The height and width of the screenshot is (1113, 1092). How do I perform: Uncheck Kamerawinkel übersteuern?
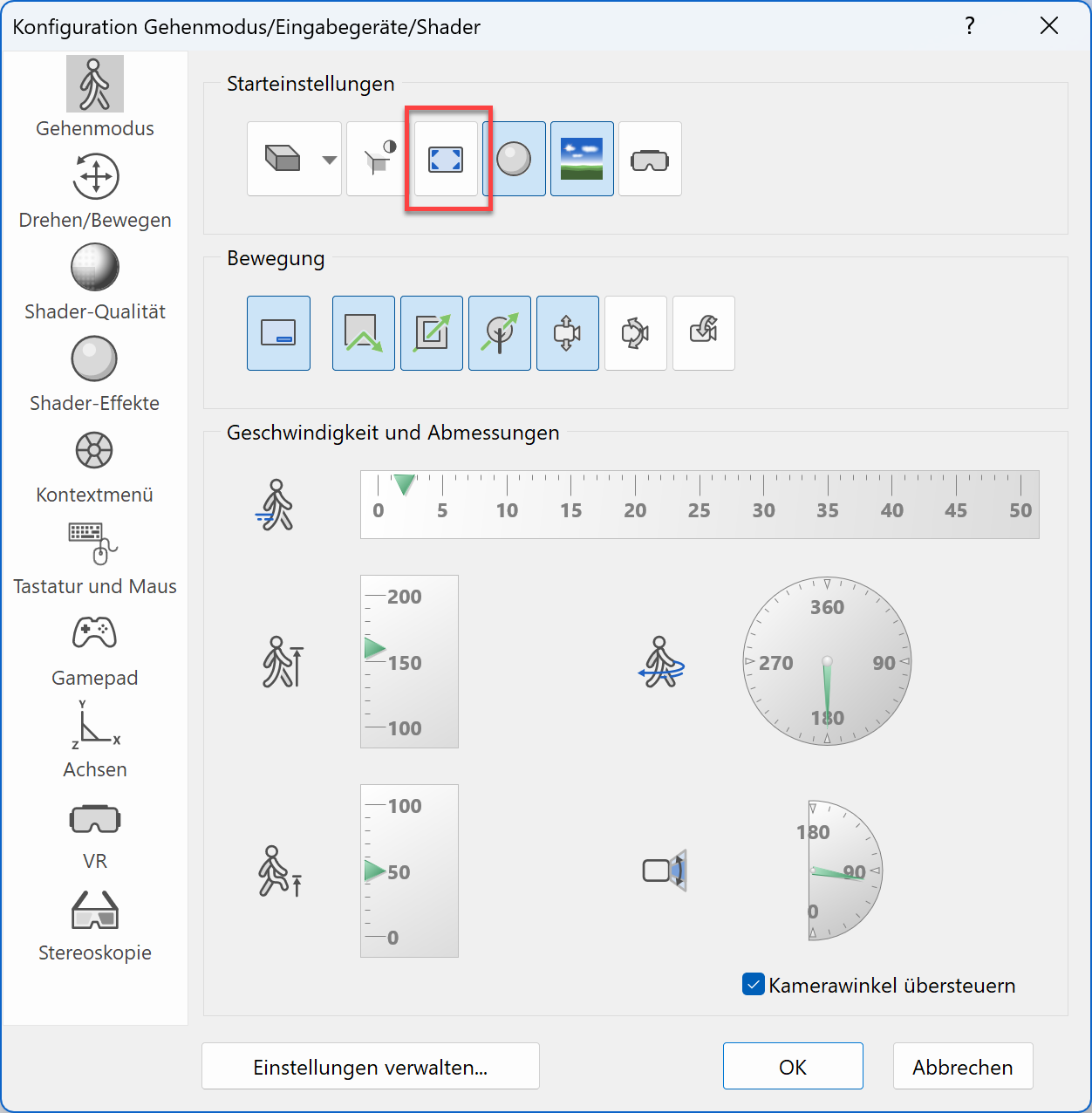tap(753, 984)
